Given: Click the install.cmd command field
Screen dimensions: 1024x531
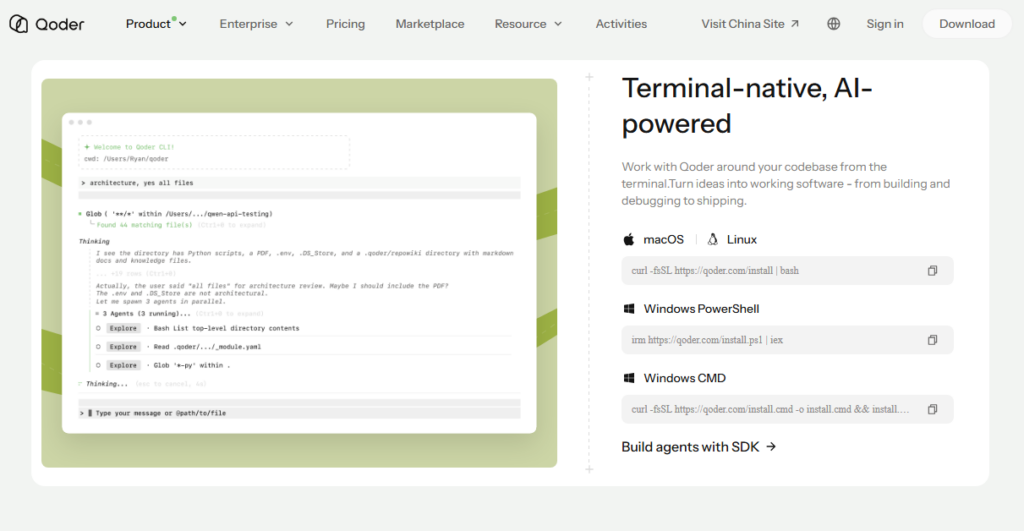Looking at the screenshot, I should tap(787, 410).
